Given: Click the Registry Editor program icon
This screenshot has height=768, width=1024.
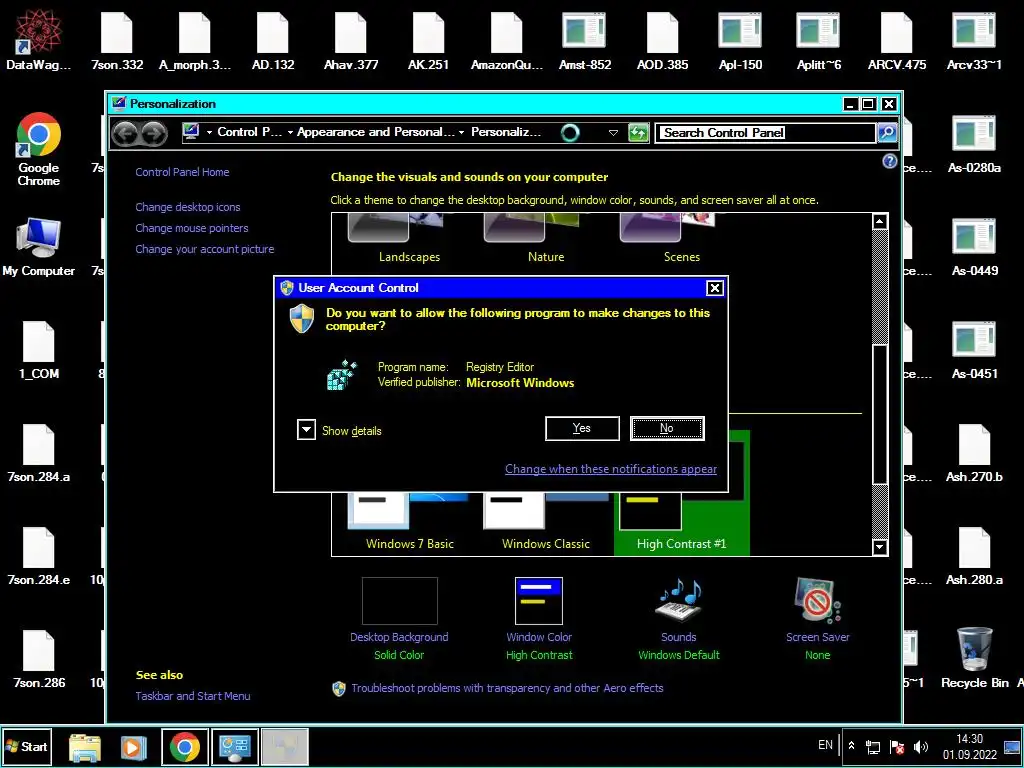Looking at the screenshot, I should point(342,375).
